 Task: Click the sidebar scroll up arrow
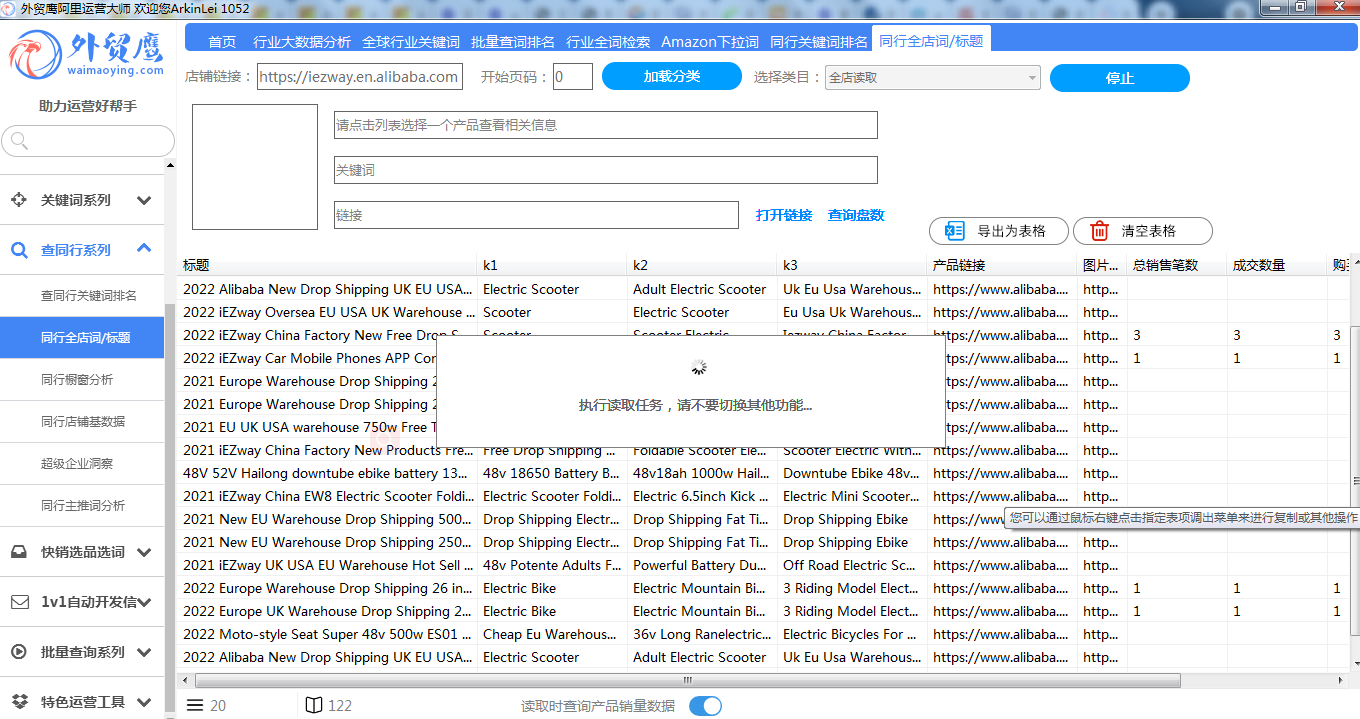[170, 166]
